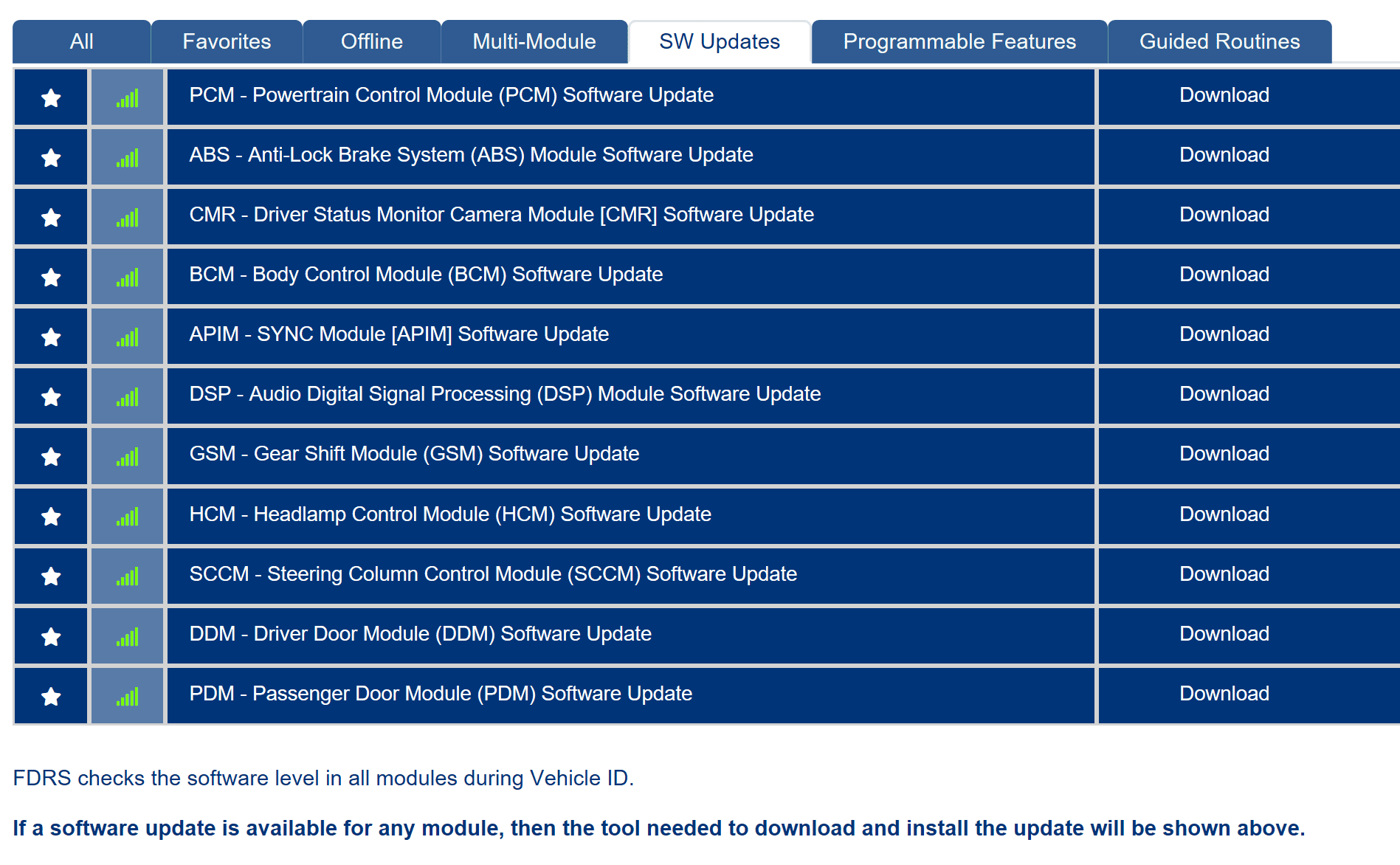Screen dimensions: 1400x865
Task: Star the BCM Body Control Module row
Action: coord(51,277)
